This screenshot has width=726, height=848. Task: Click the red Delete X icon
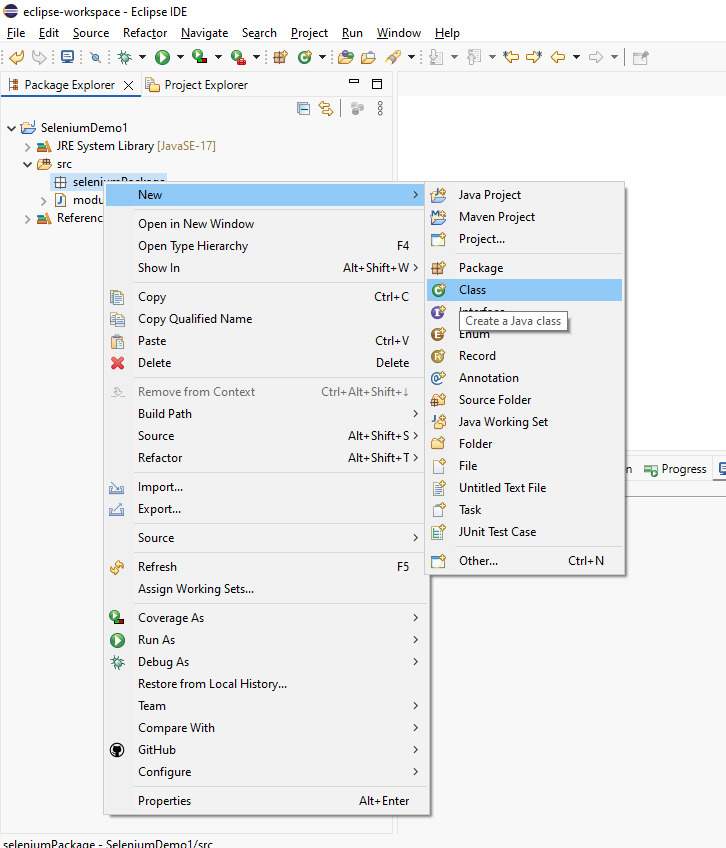[x=117, y=363]
